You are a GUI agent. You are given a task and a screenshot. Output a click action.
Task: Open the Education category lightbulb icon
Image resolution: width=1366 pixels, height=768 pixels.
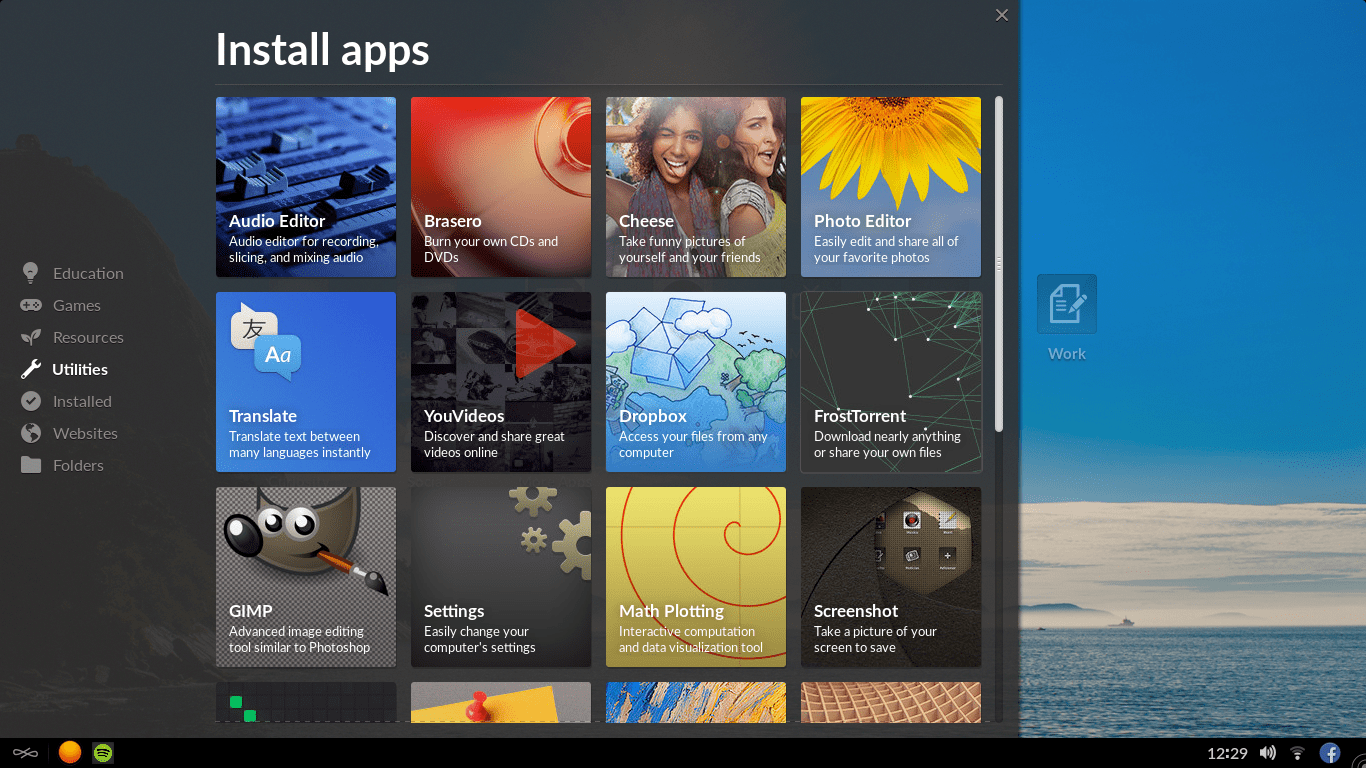coord(31,272)
